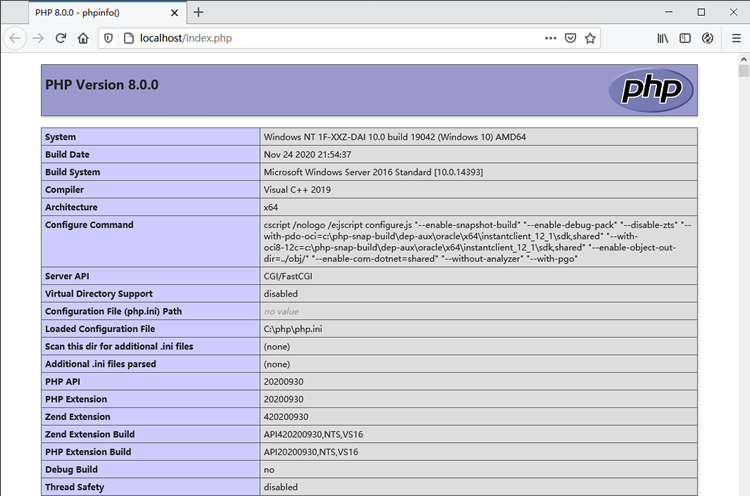Open the Firefox home page
This screenshot has width=750, height=496.
click(x=83, y=38)
